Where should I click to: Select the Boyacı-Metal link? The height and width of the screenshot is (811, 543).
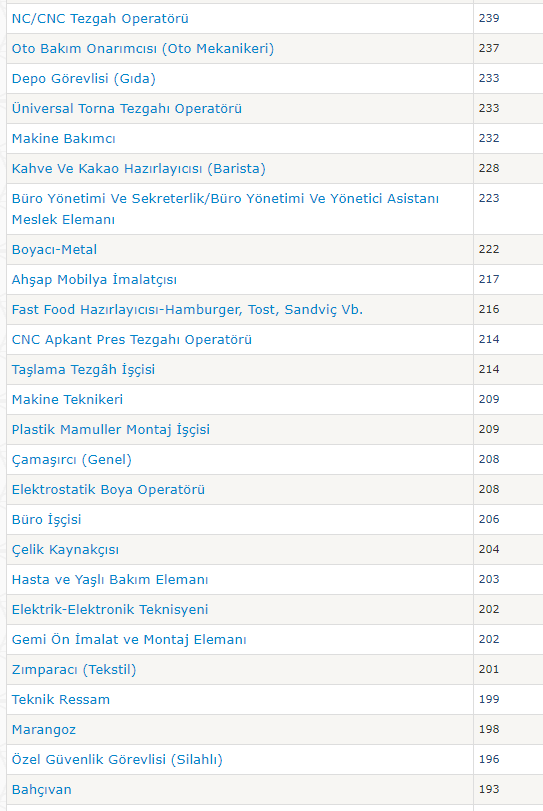(54, 250)
